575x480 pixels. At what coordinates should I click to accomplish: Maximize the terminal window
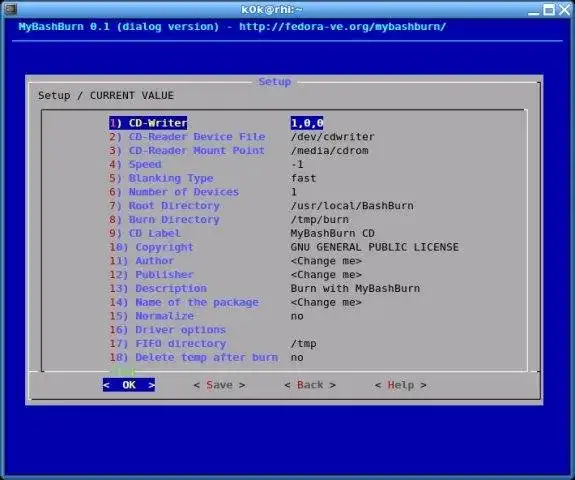[549, 10]
